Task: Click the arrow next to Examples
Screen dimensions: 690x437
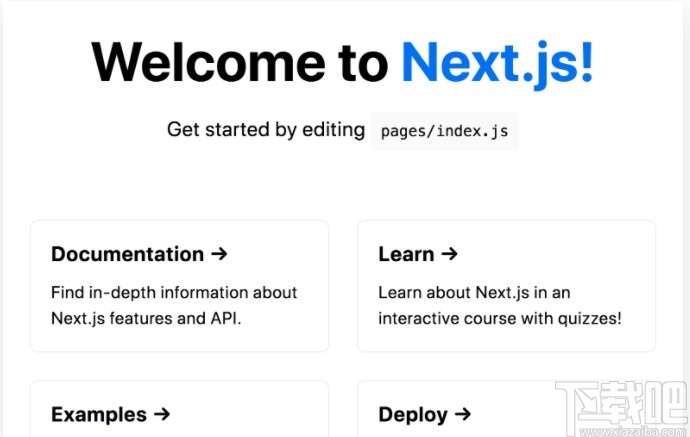Action: click(x=162, y=414)
